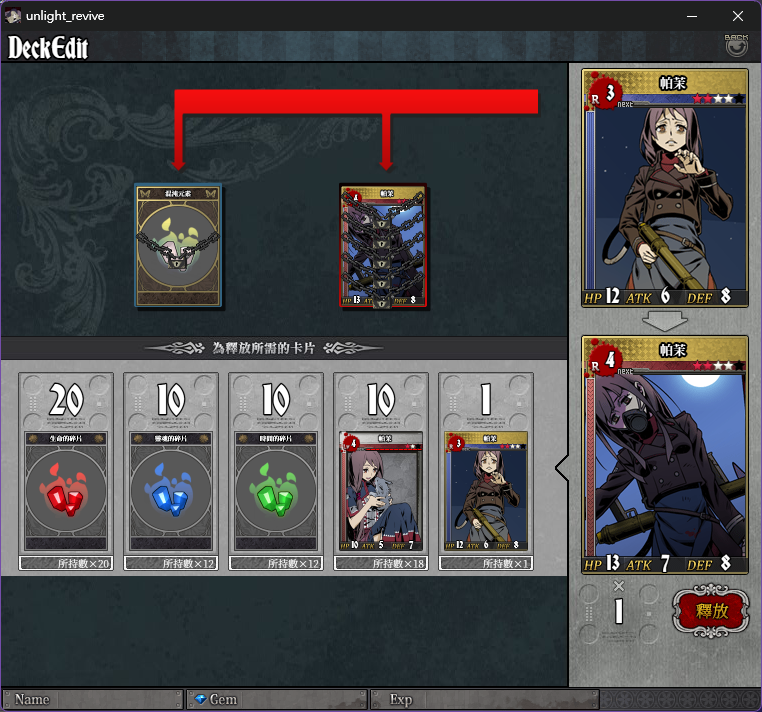Viewport: 762px width, 712px height.
Task: Click the red 釋放 release button
Action: point(710,611)
